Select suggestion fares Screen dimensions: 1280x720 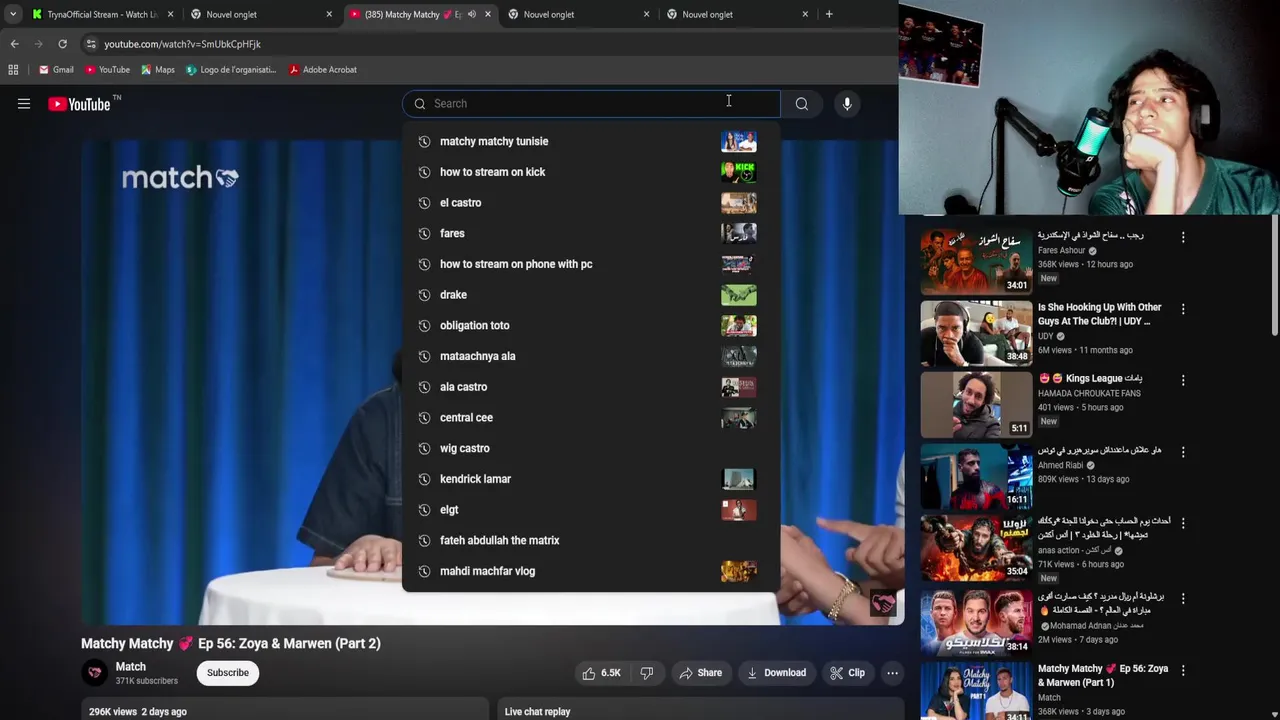coord(591,234)
